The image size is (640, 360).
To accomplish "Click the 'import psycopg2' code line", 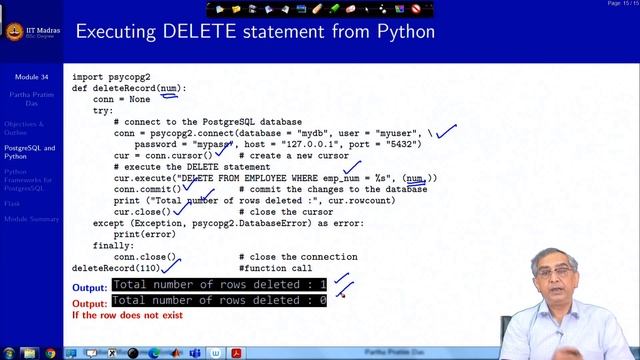I will [111, 77].
